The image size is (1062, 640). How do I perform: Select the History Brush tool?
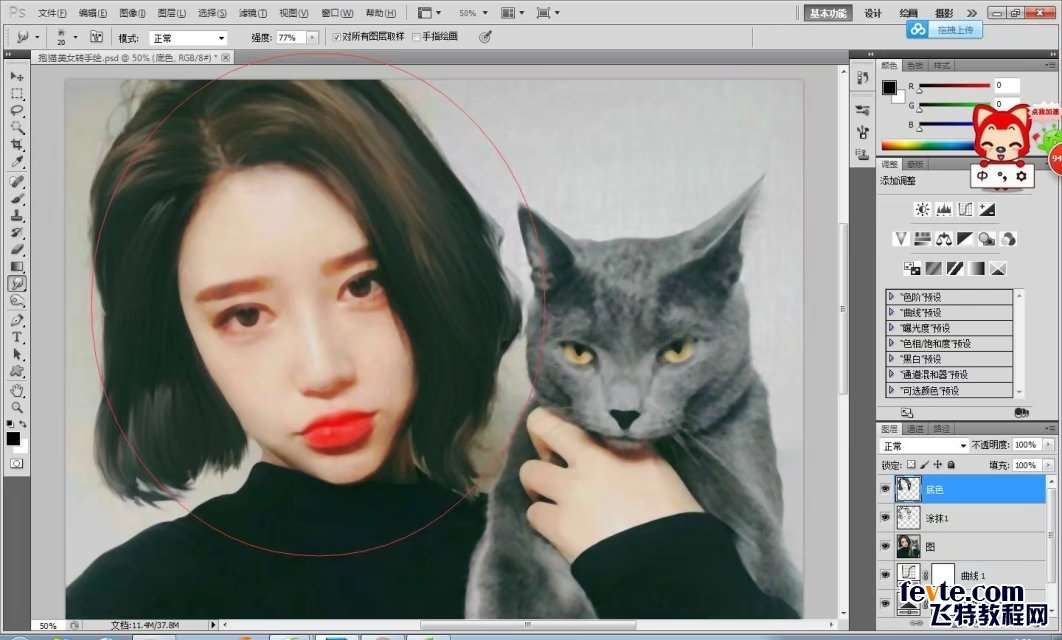point(17,232)
